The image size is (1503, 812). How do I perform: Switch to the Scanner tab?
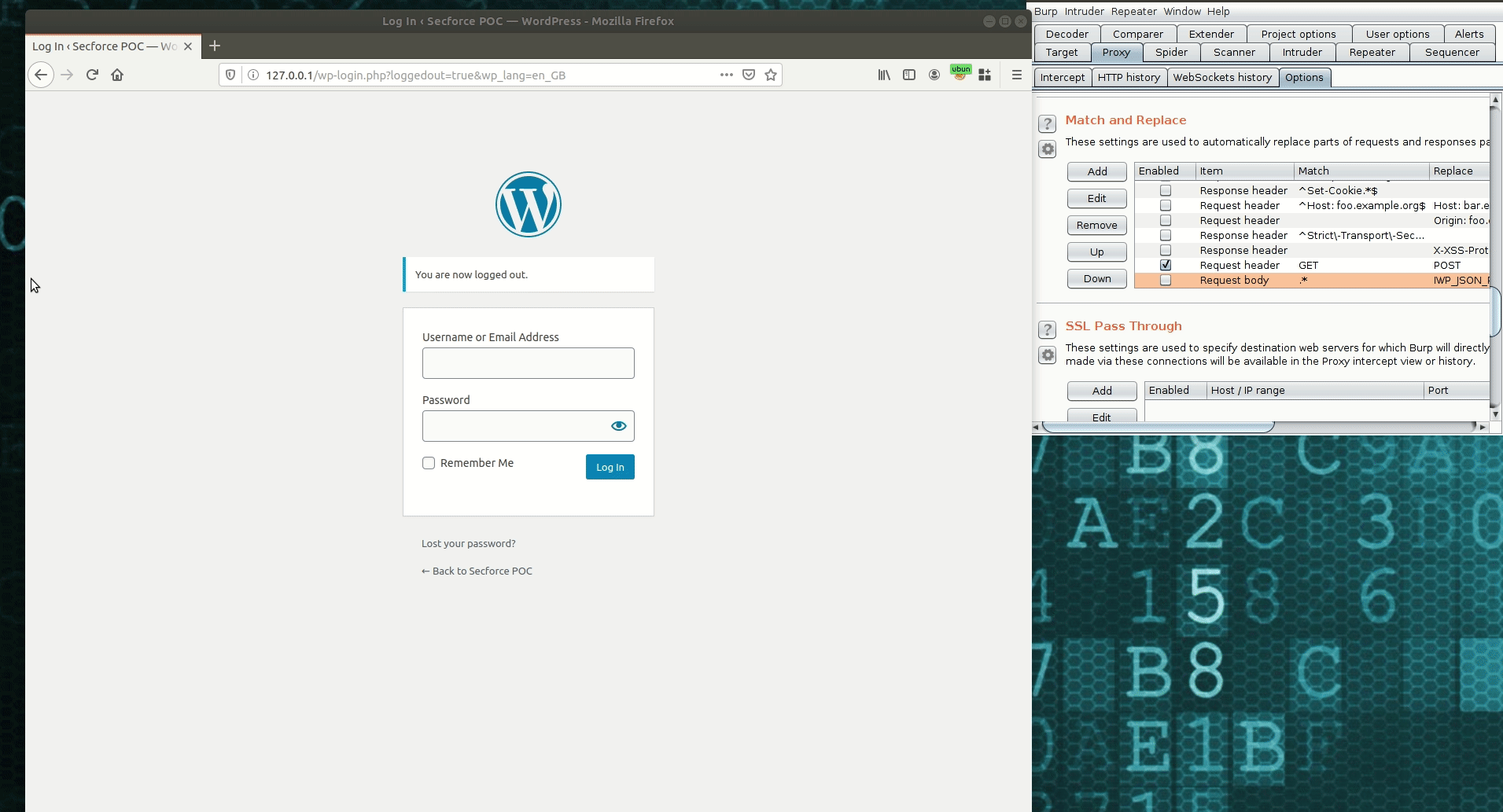(1234, 52)
